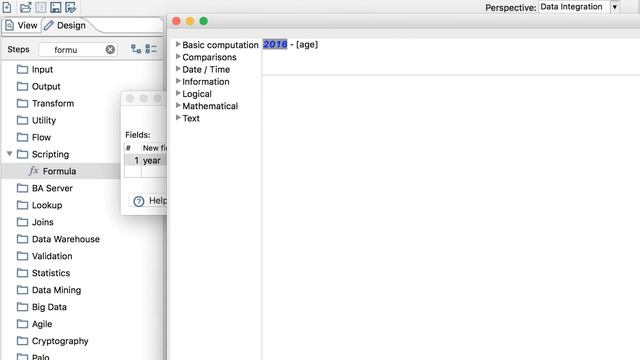Click the BA Server folder icon
The width and height of the screenshot is (640, 360).
(x=22, y=188)
